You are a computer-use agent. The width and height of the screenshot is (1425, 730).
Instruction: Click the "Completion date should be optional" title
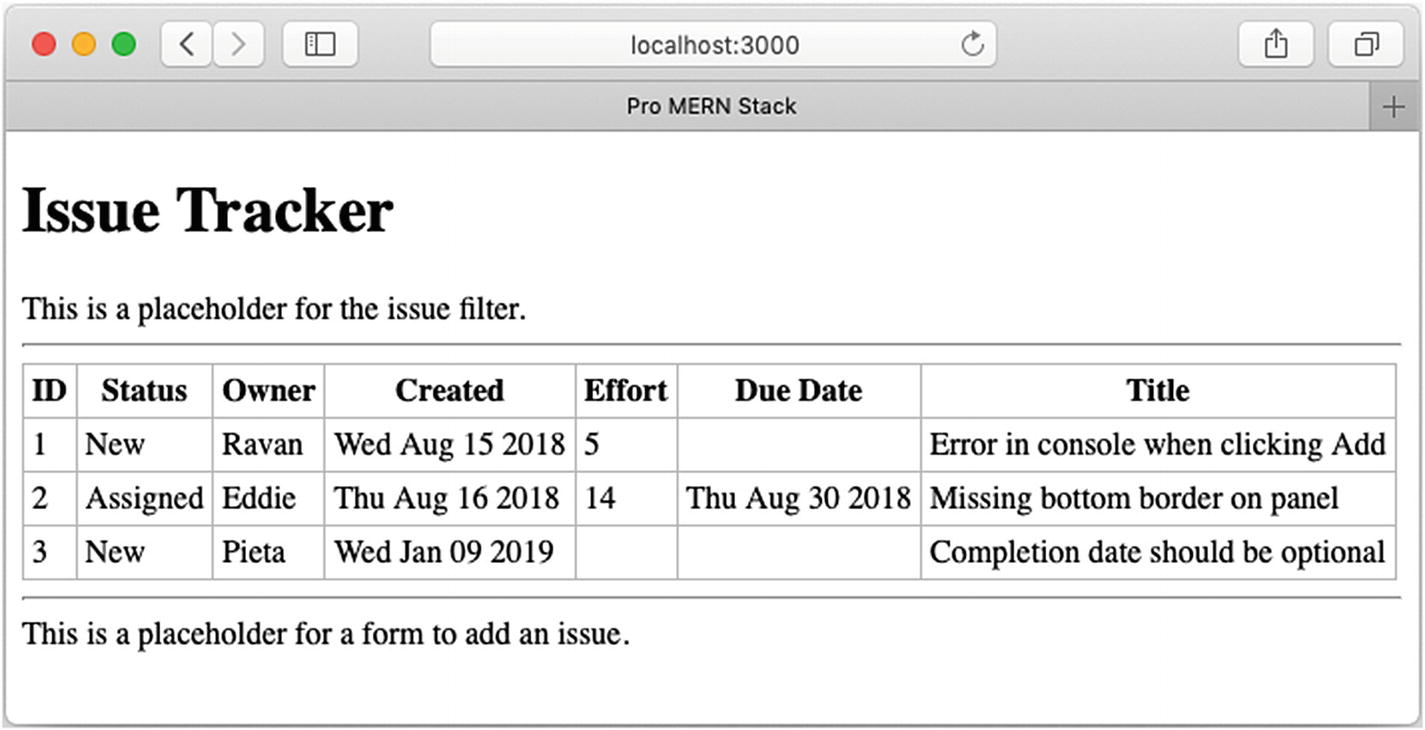[x=1157, y=552]
